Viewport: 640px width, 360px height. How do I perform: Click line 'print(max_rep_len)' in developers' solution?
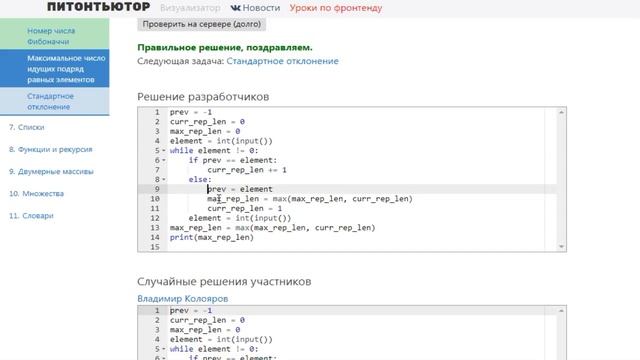[212, 237]
